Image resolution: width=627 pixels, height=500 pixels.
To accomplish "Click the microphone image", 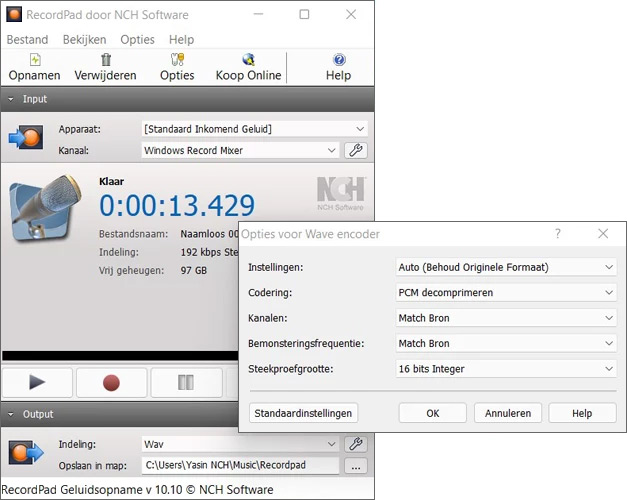I will point(45,208).
